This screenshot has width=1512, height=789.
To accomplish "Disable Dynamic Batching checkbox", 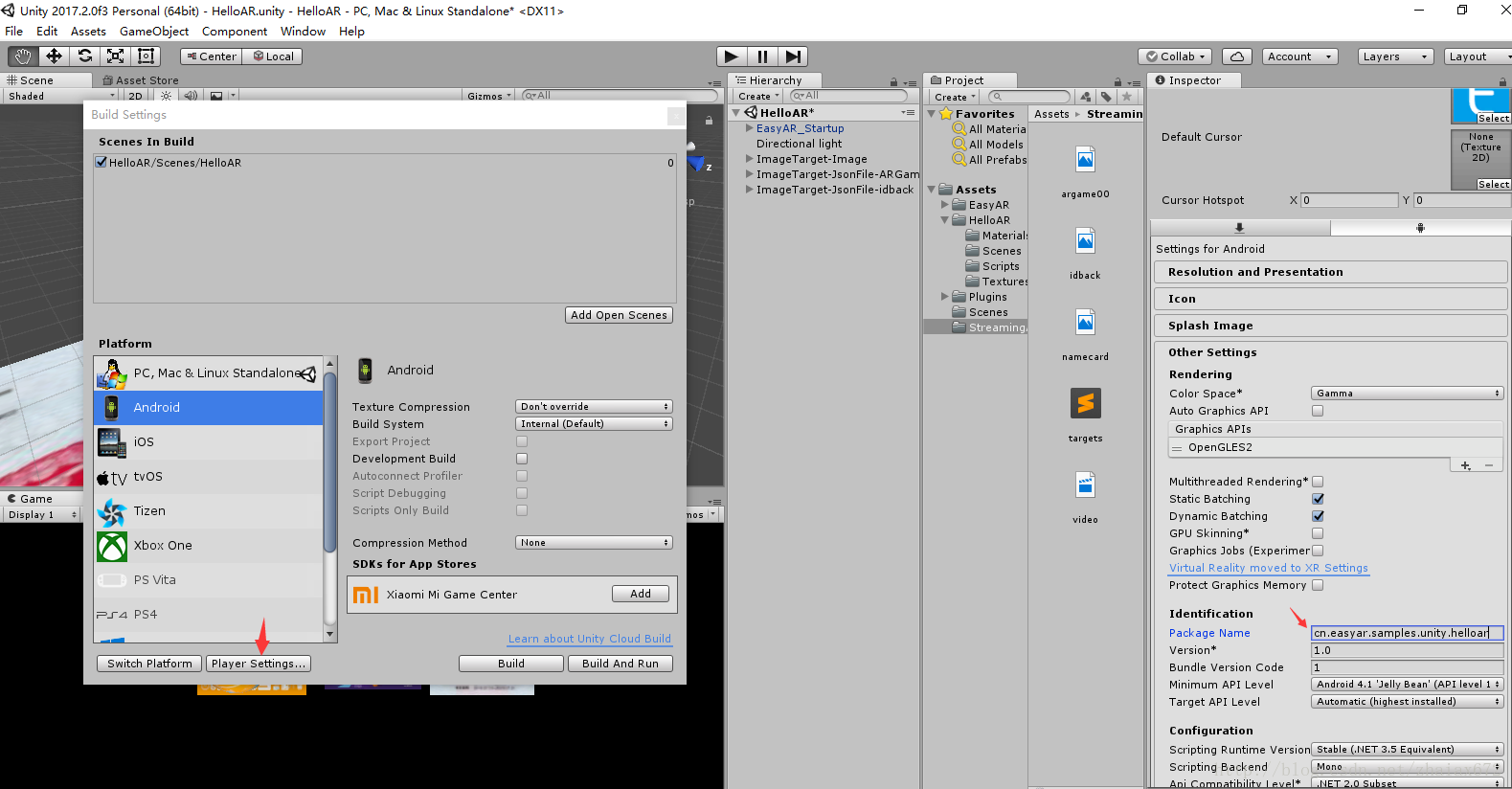I will [x=1318, y=516].
